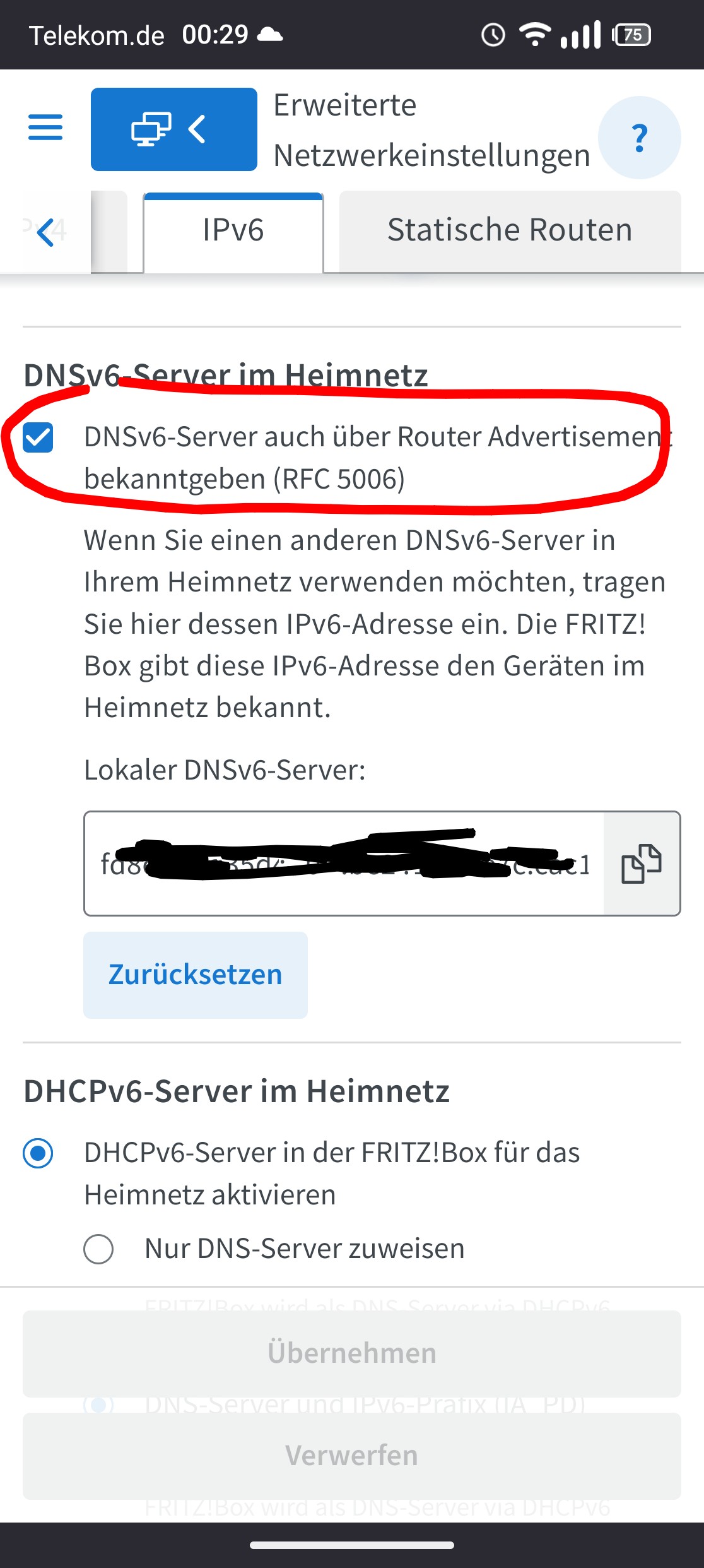Select Nur DNS-Server zuweisen option
Image resolution: width=704 pixels, height=1568 pixels.
coord(98,1249)
